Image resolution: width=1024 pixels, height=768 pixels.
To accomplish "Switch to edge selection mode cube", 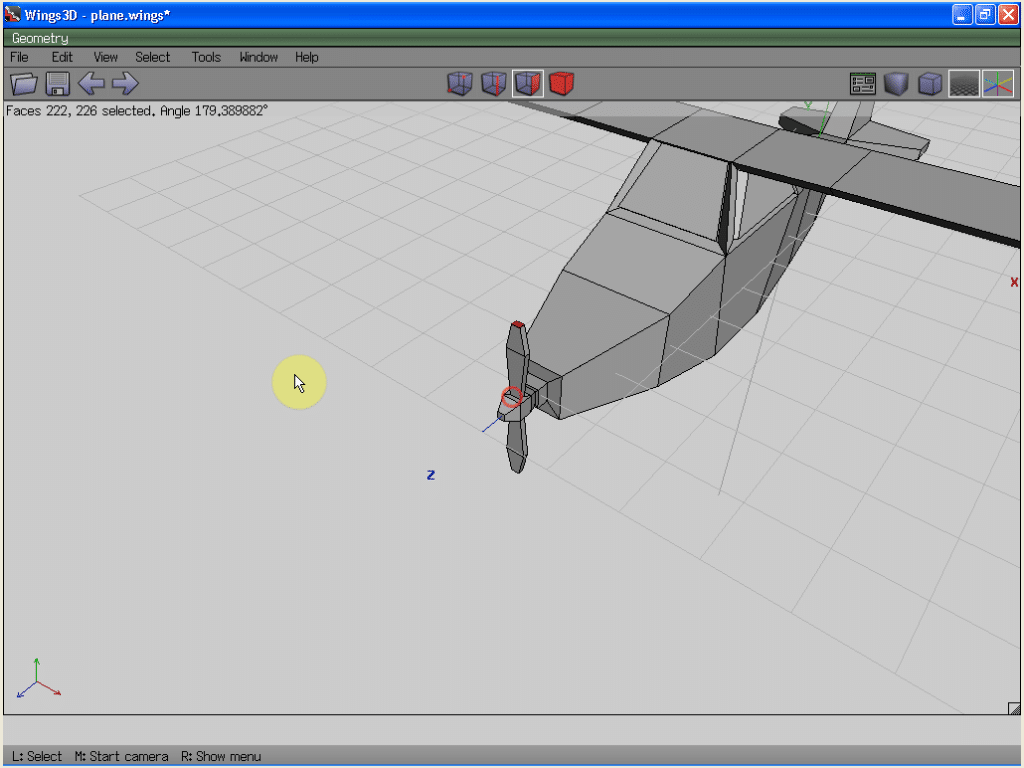I will click(x=493, y=84).
